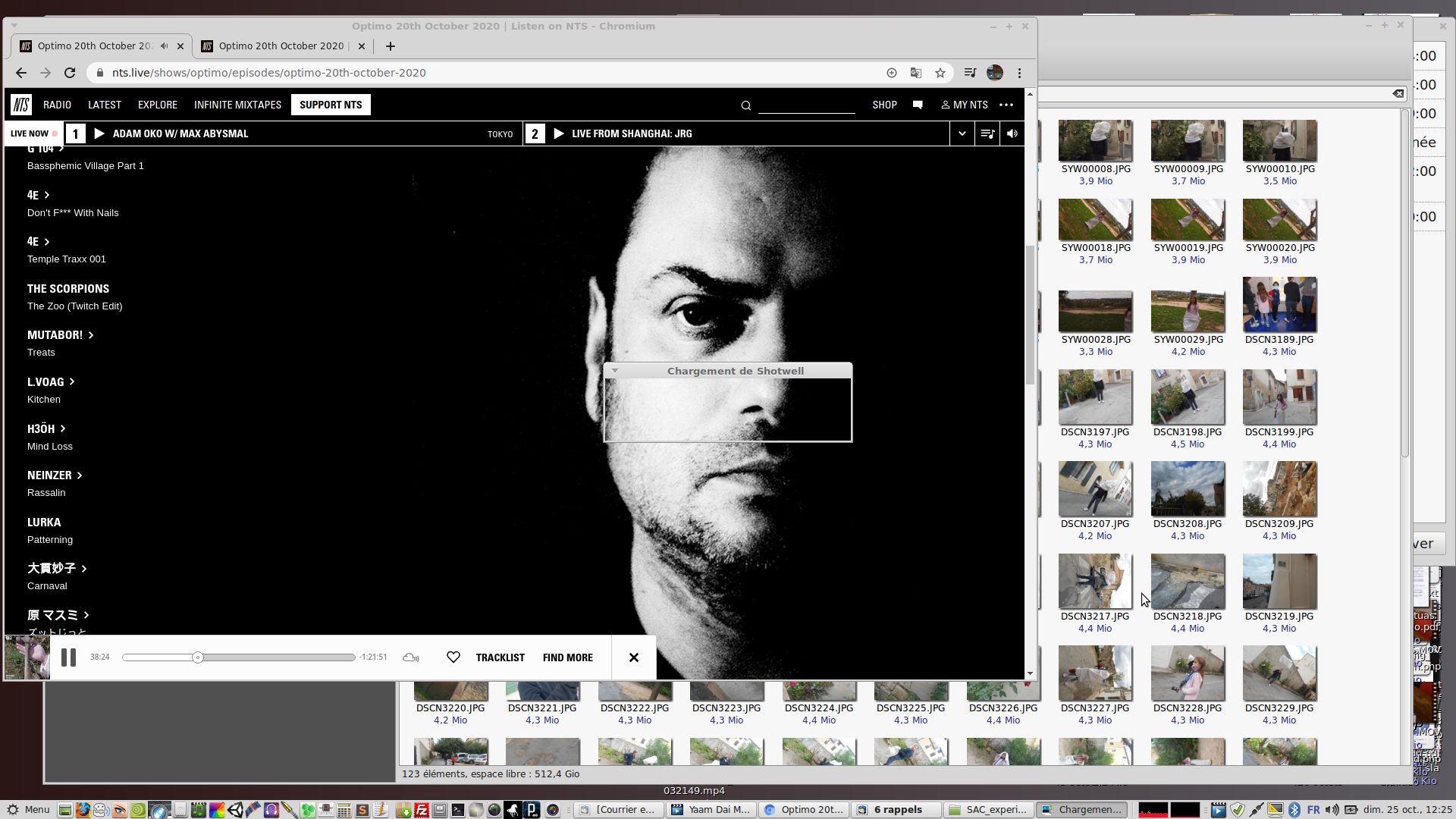The height and width of the screenshot is (819, 1456).
Task: Favourite the episode with the heart icon
Action: (453, 657)
